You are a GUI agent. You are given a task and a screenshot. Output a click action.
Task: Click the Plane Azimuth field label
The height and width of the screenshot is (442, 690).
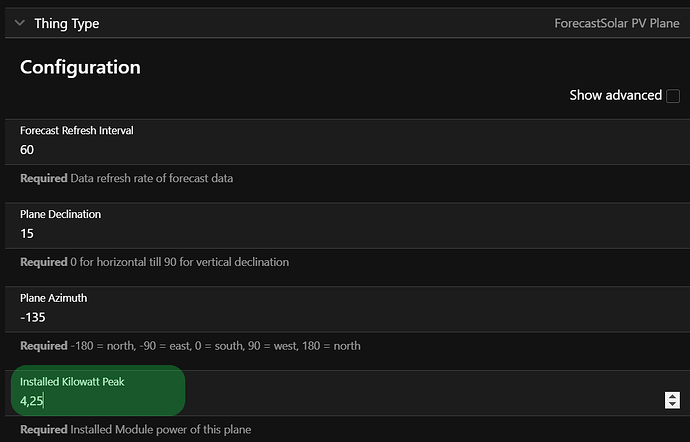click(x=53, y=298)
